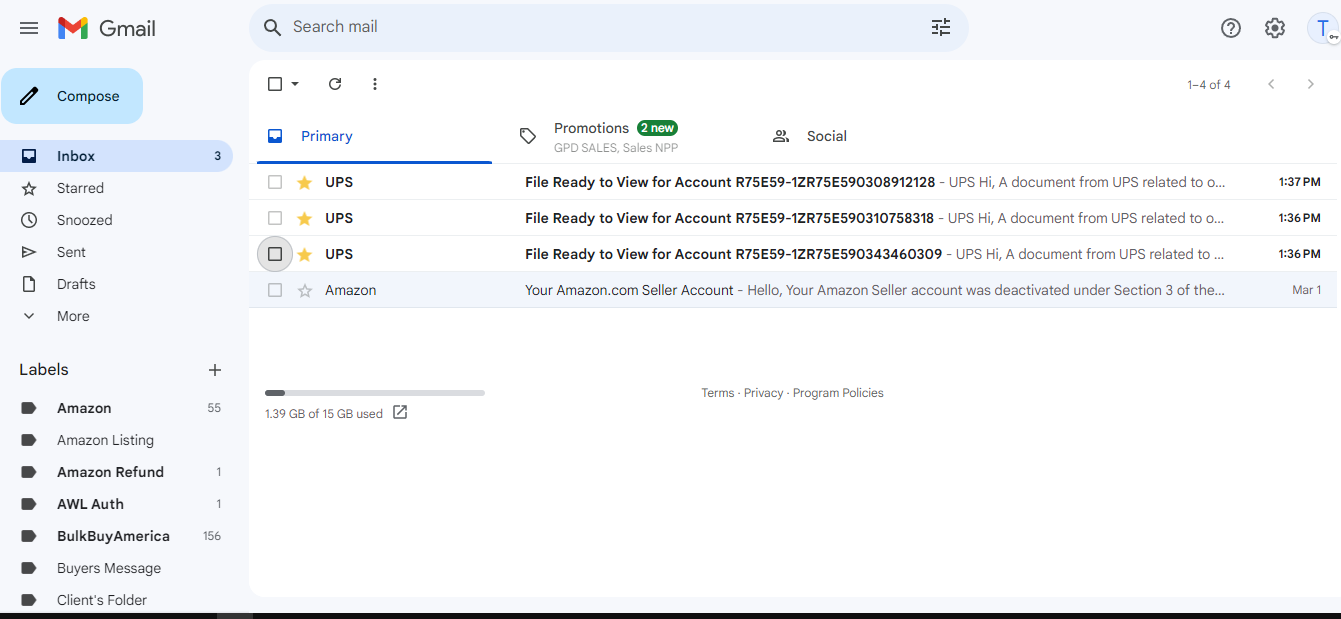Open the Settings gear icon
The height and width of the screenshot is (619, 1341).
click(1275, 28)
